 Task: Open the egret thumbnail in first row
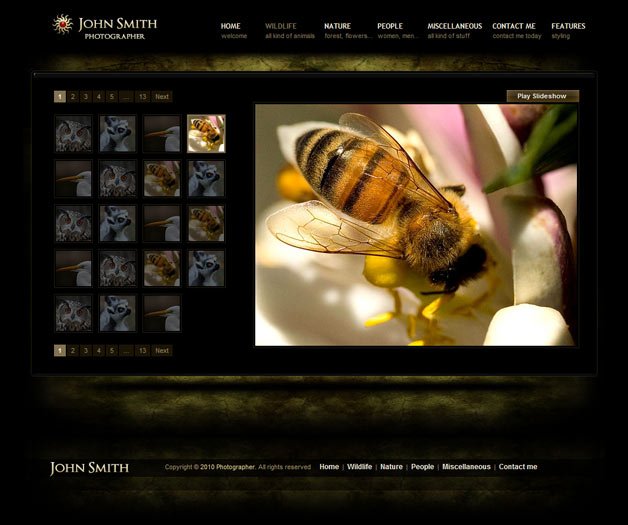162,134
